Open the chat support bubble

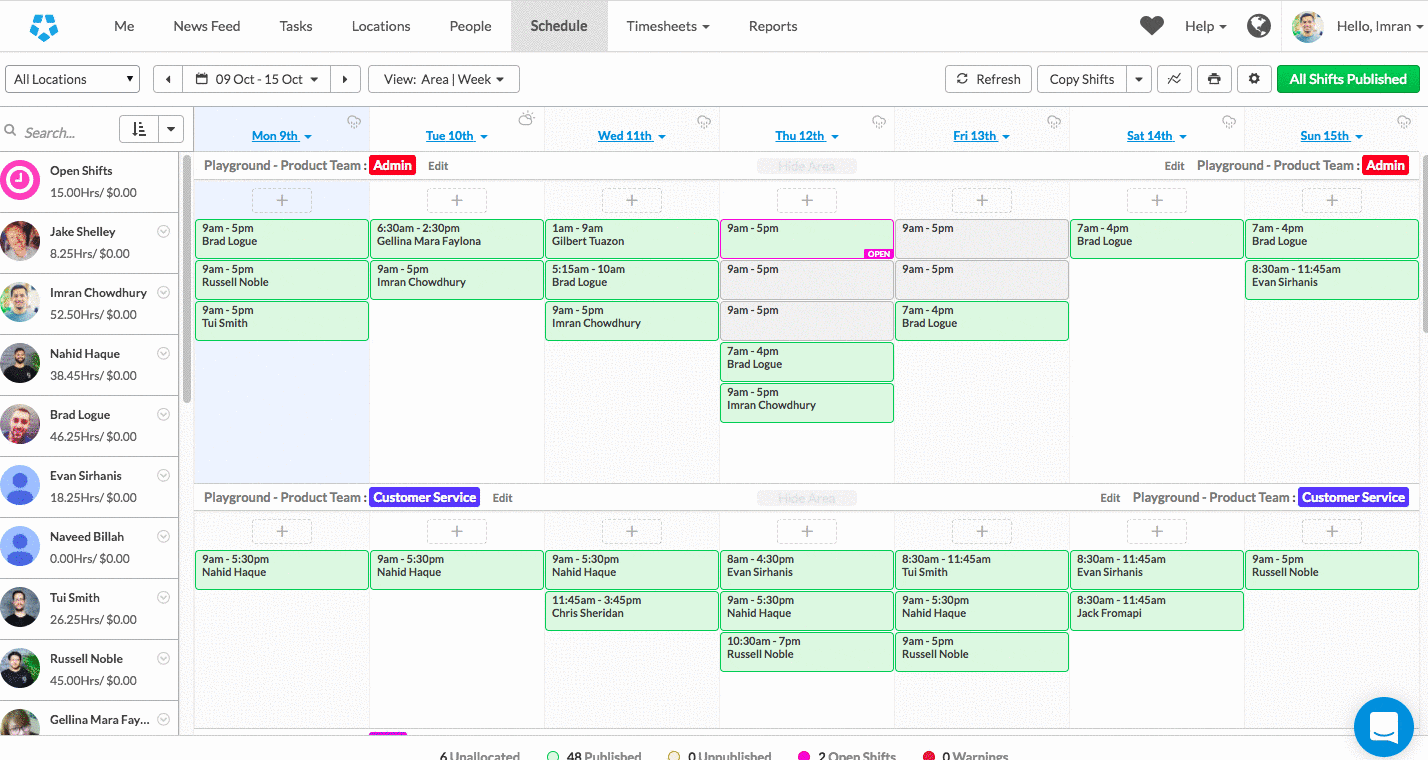(1383, 727)
